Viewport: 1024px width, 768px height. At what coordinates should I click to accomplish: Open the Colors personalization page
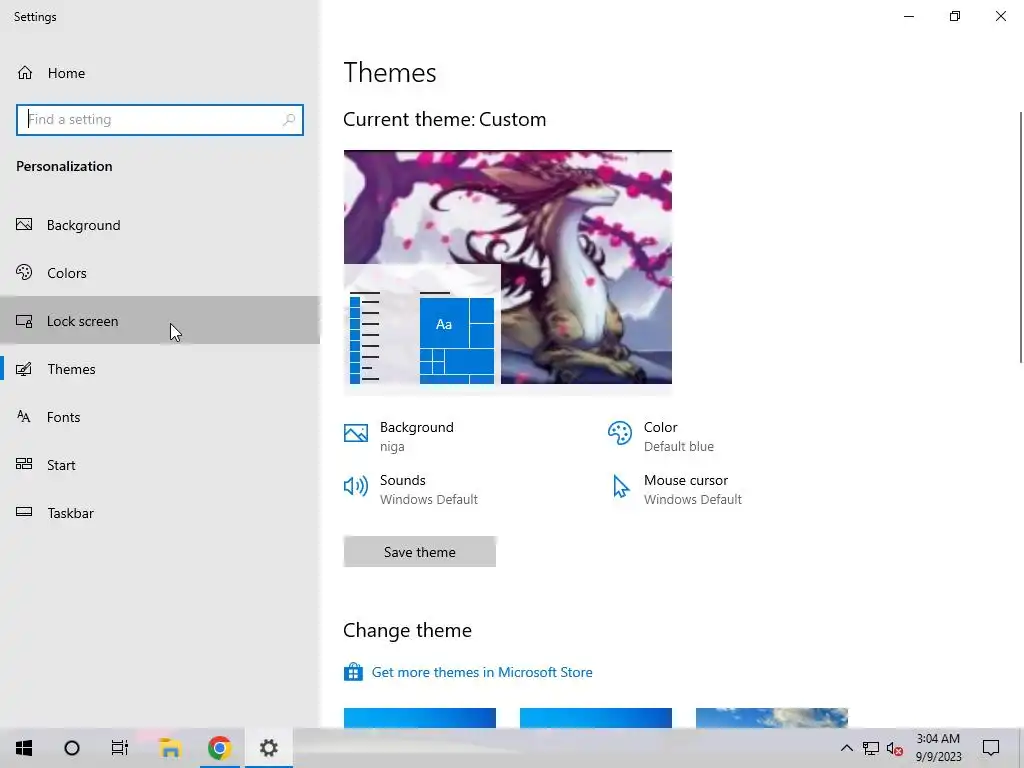(160, 272)
